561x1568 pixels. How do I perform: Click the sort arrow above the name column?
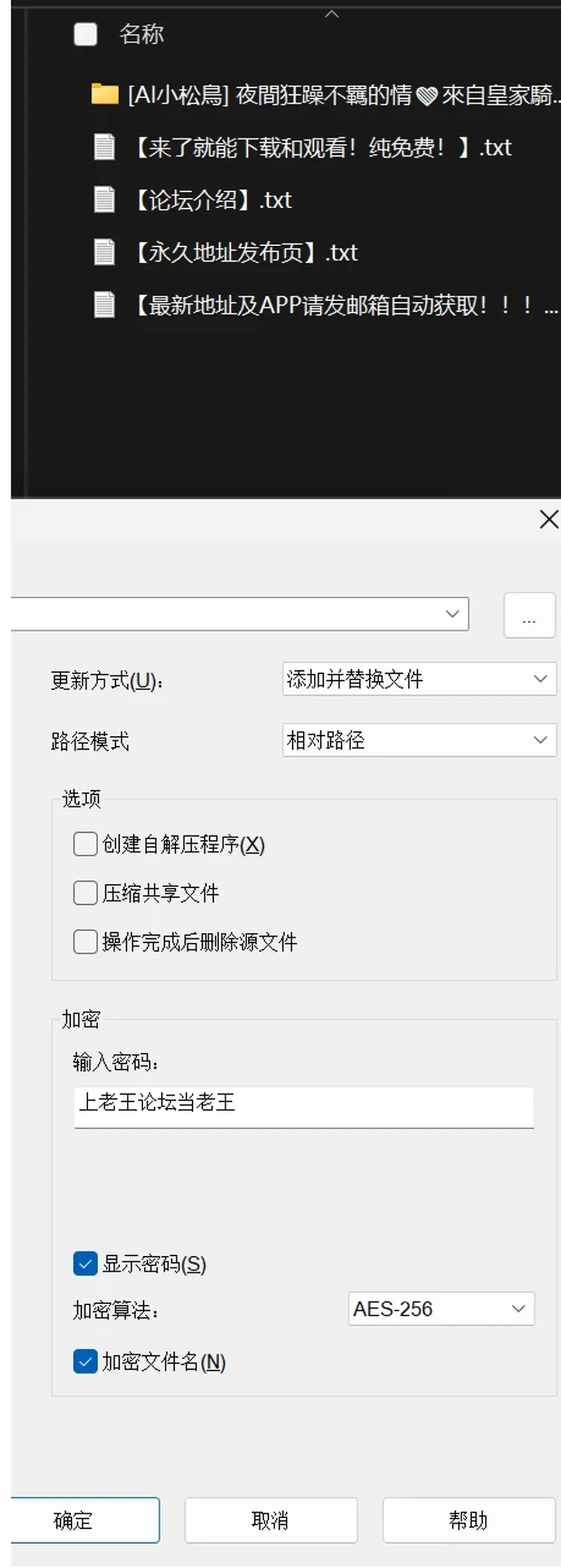(x=331, y=13)
